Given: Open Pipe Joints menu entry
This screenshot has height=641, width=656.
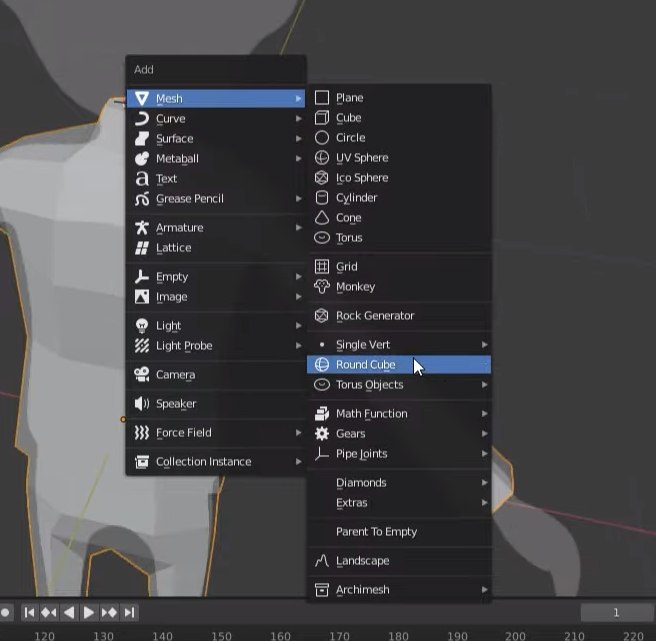Looking at the screenshot, I should click(399, 454).
